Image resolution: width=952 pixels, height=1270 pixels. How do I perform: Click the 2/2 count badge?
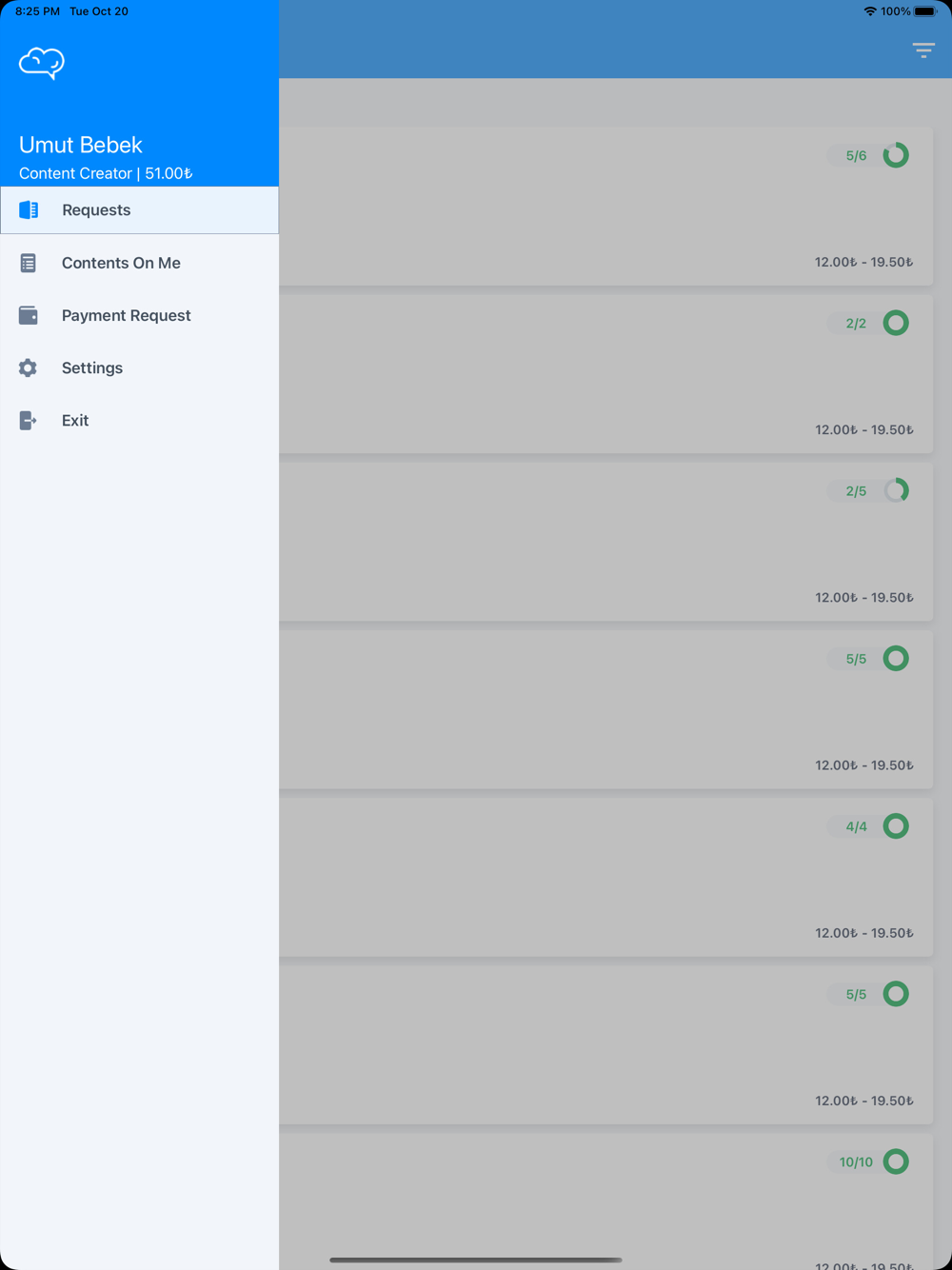(856, 323)
